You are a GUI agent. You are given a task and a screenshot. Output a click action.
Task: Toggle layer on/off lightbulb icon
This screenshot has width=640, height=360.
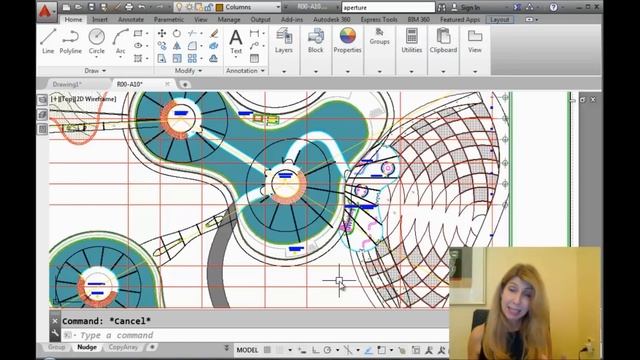coord(179,7)
